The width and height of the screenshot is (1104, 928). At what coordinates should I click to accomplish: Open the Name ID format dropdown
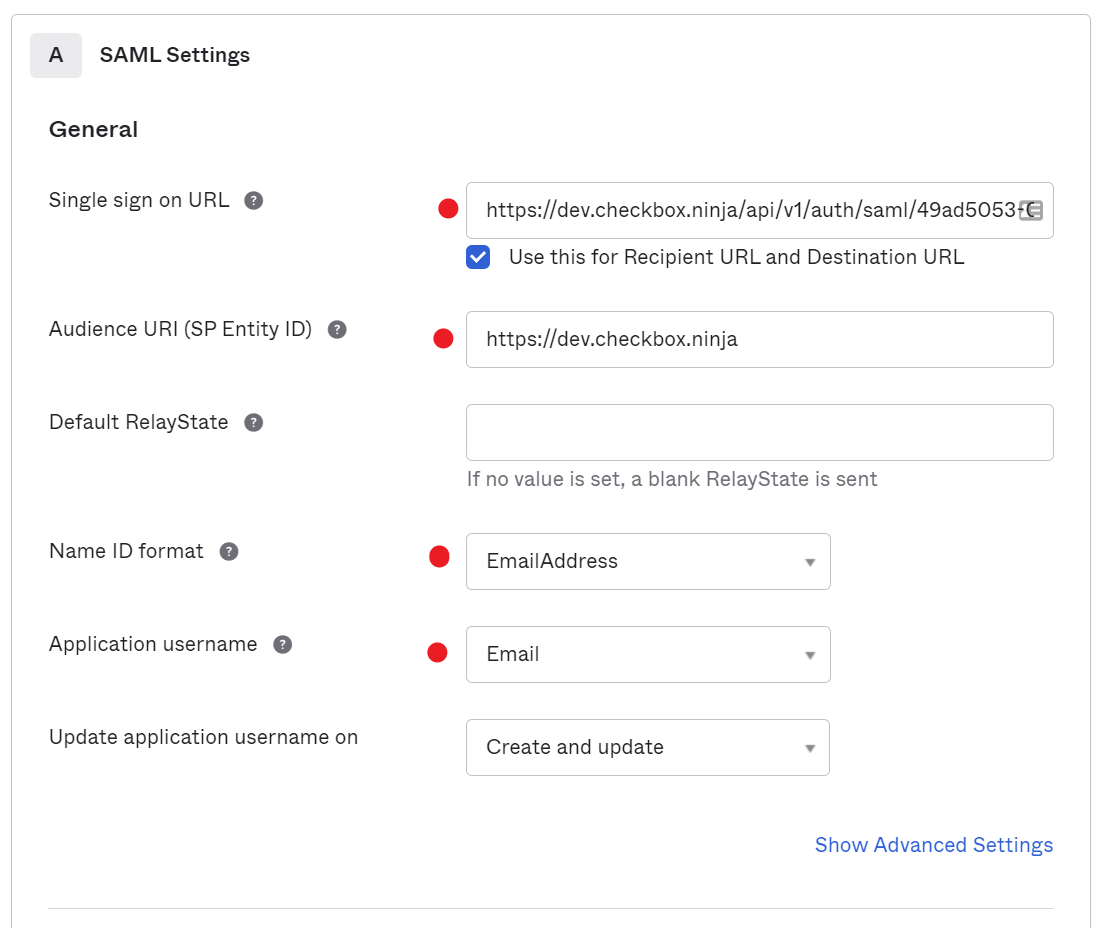648,561
